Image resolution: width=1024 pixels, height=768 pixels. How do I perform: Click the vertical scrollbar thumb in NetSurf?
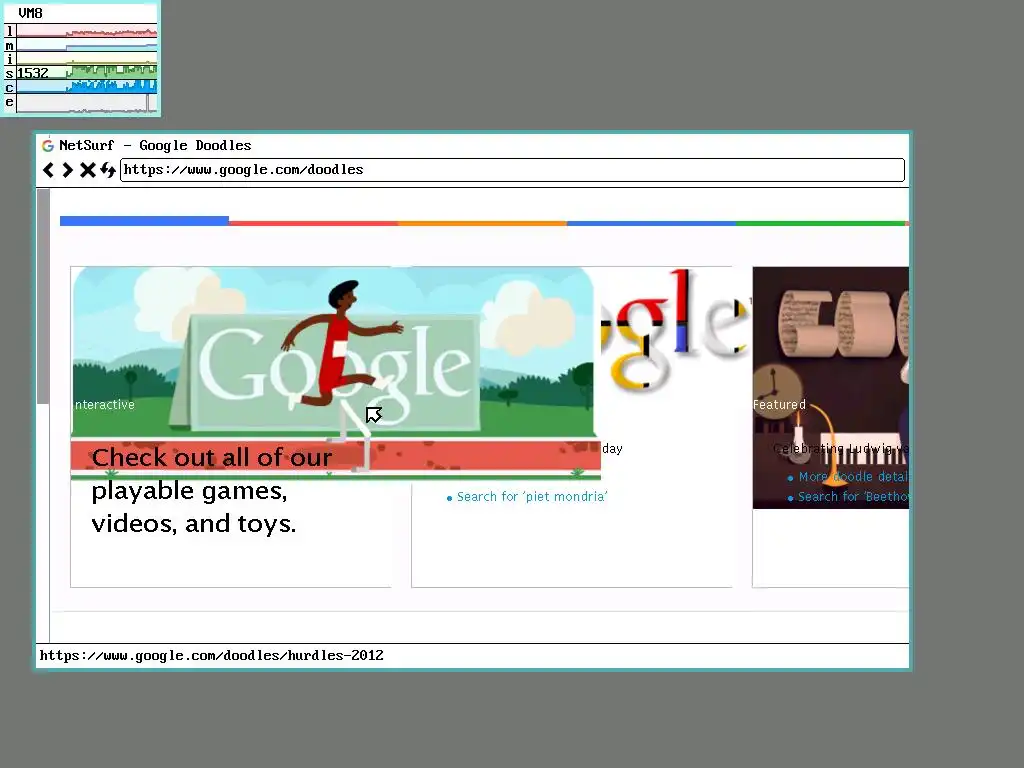[x=43, y=296]
